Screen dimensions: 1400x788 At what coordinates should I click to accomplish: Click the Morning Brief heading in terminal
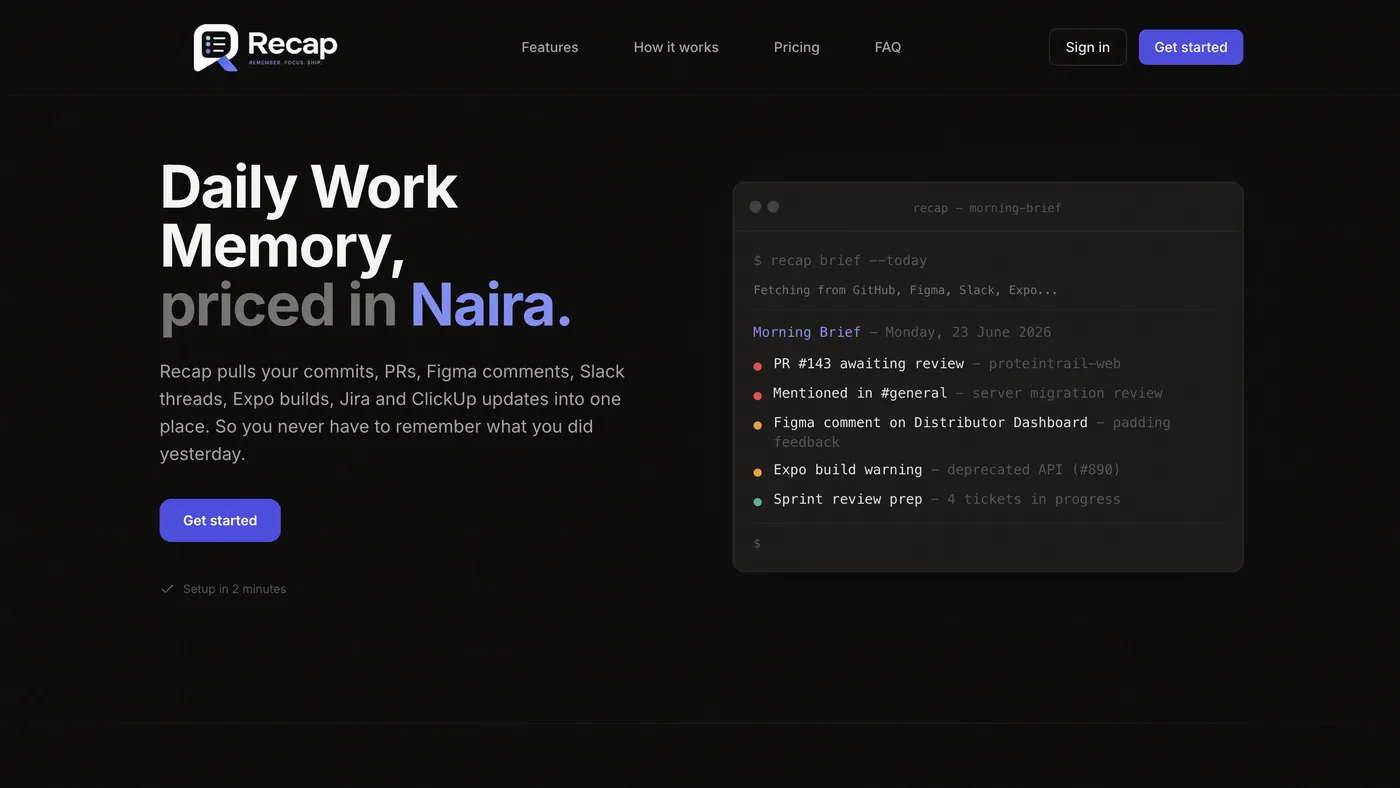pyautogui.click(x=807, y=332)
